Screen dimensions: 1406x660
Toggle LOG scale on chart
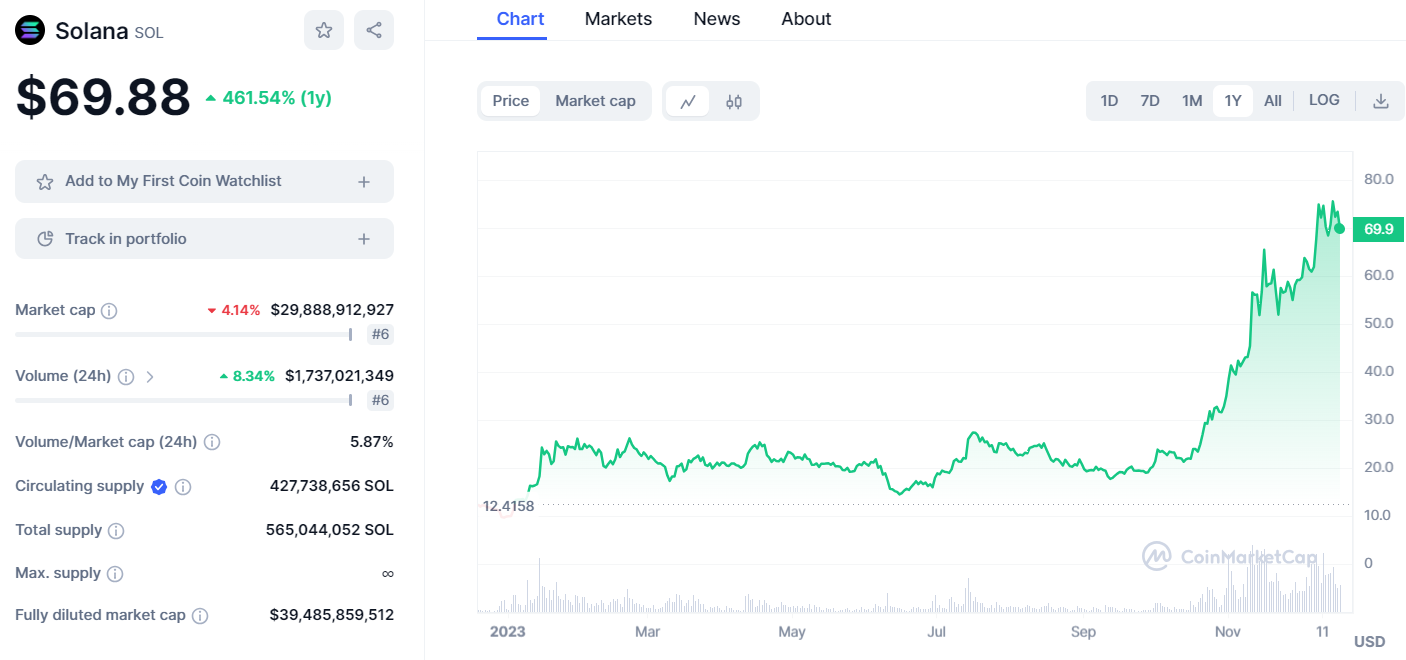pos(1324,100)
